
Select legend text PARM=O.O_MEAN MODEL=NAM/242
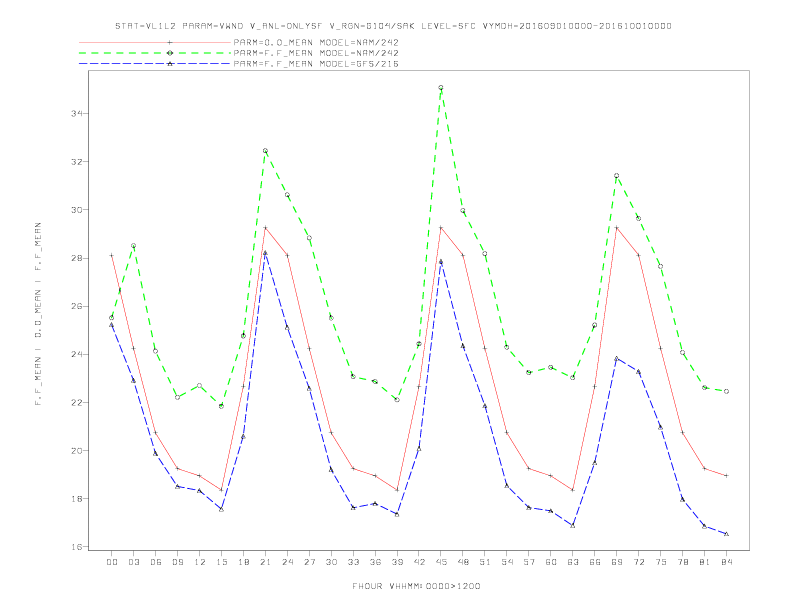click(316, 42)
